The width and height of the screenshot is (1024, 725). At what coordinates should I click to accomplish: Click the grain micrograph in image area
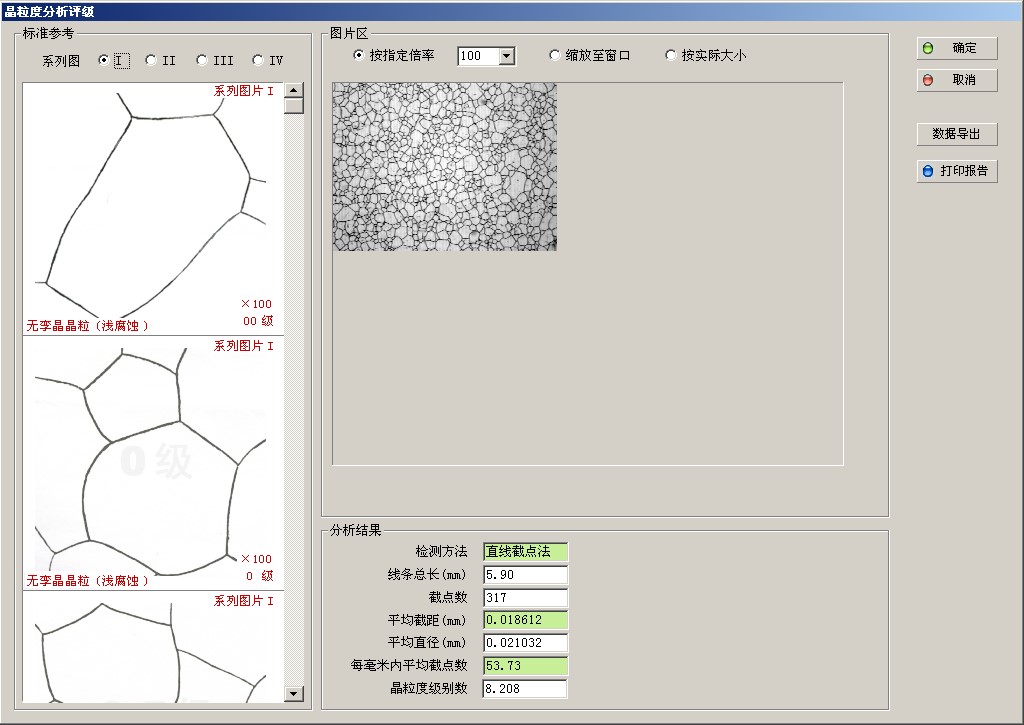tap(444, 166)
